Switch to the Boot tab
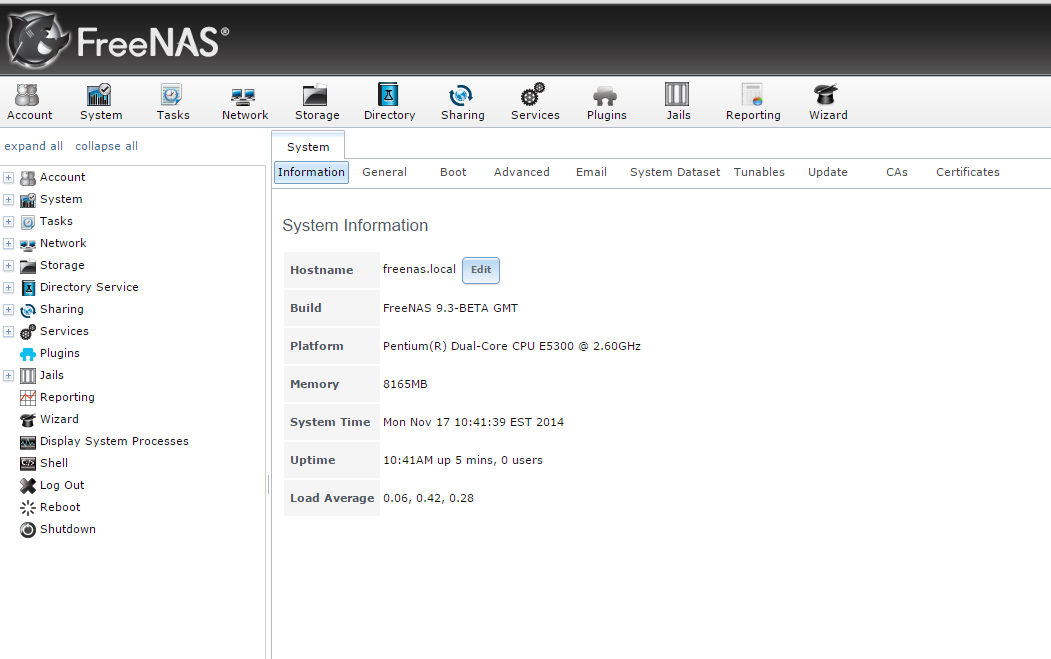 pyautogui.click(x=453, y=172)
